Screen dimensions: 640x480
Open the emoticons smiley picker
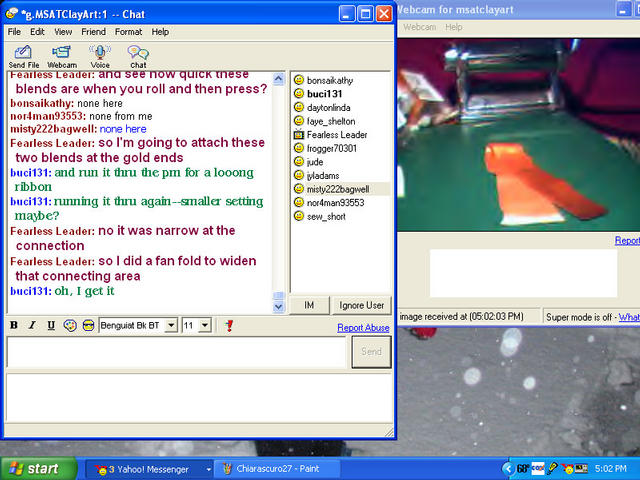tap(88, 325)
